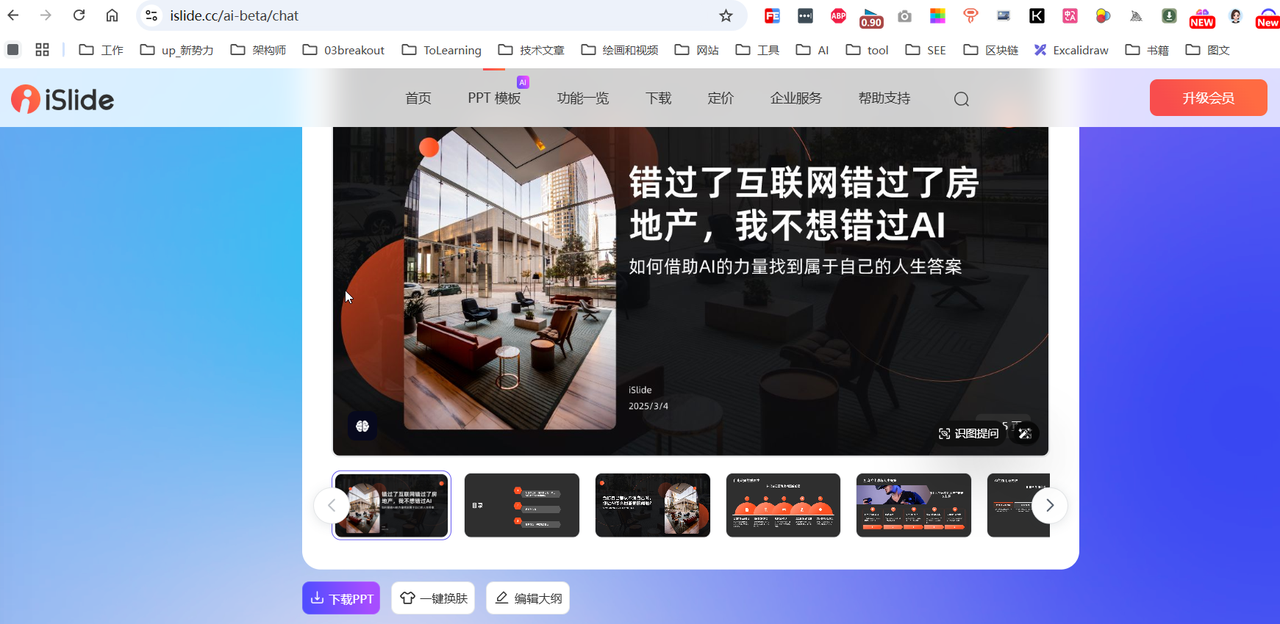Open the 技术文章 bookmark folder
This screenshot has width=1280, height=624.
[x=531, y=49]
